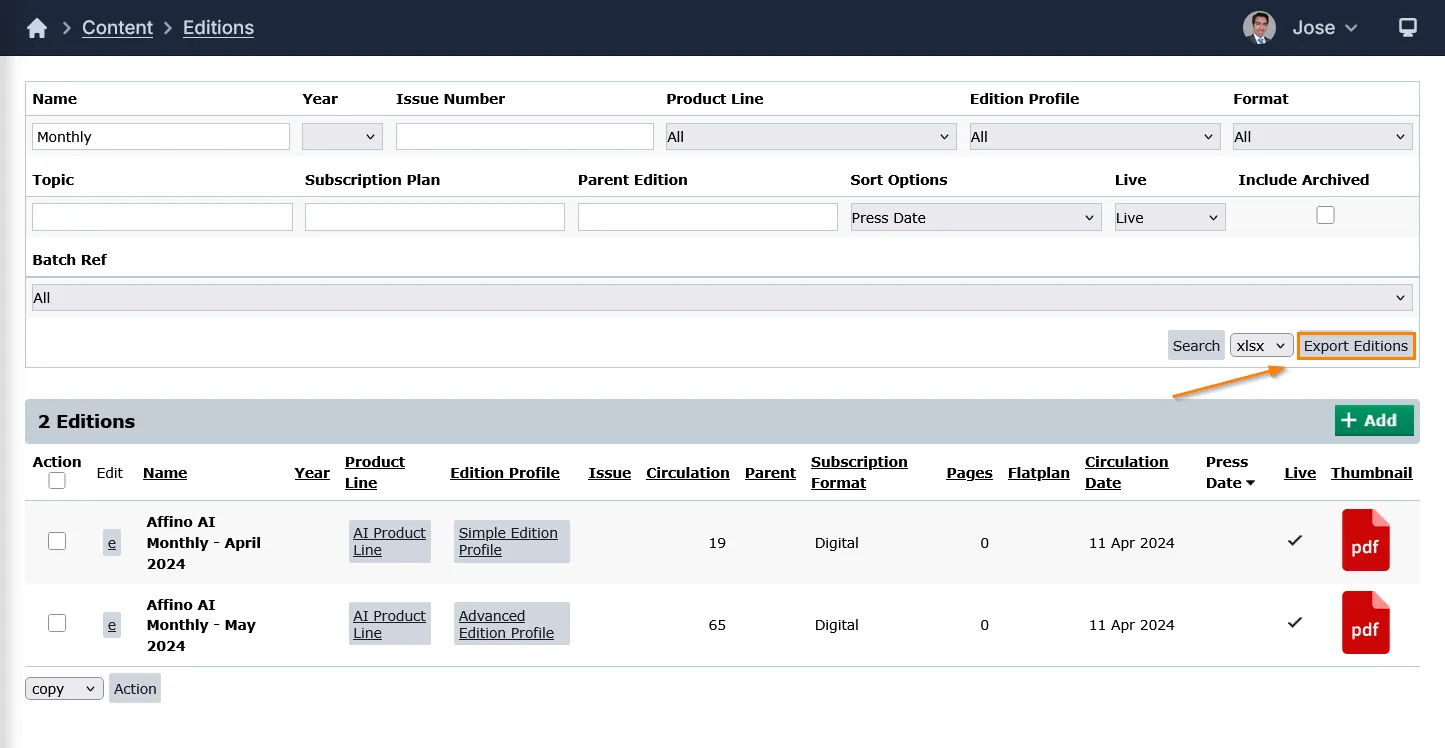Expand the Product Line dropdown

pos(811,137)
